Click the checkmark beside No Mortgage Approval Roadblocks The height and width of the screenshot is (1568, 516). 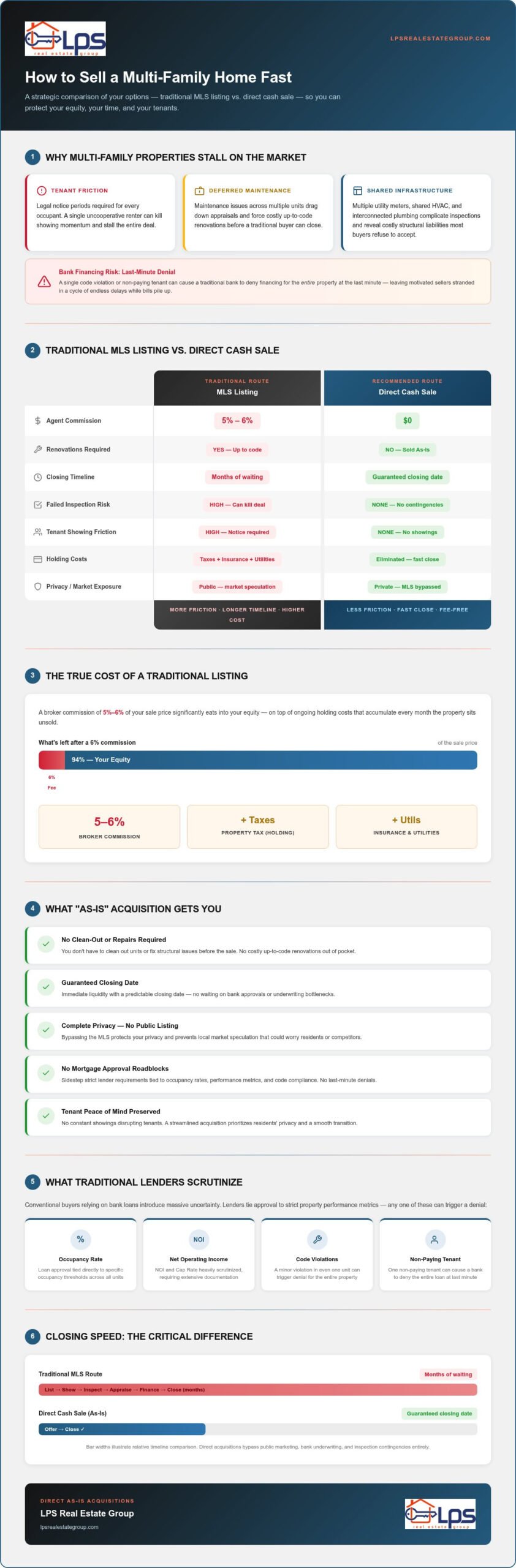click(x=46, y=1073)
